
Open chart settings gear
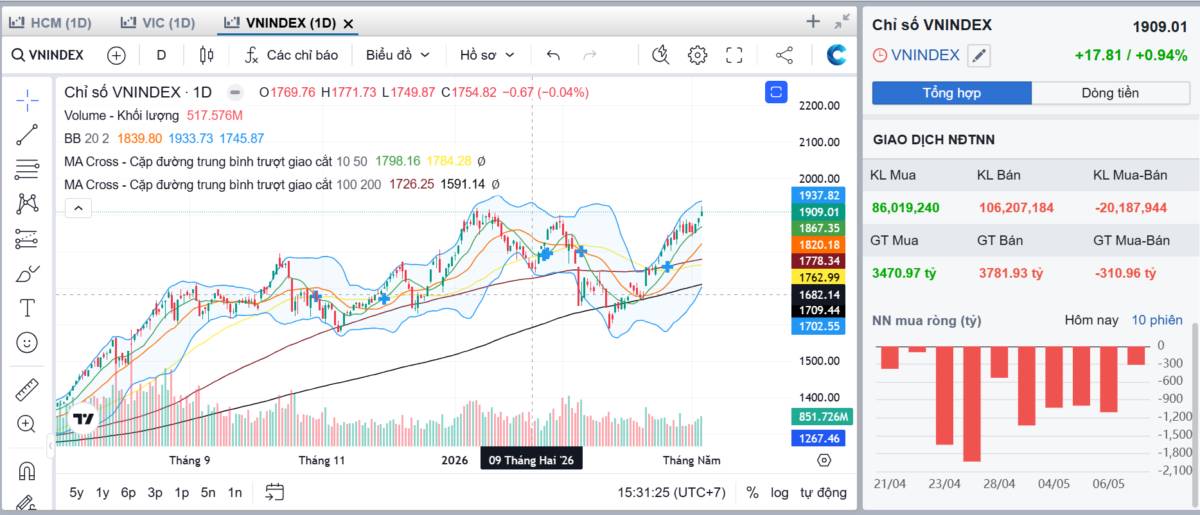(697, 55)
